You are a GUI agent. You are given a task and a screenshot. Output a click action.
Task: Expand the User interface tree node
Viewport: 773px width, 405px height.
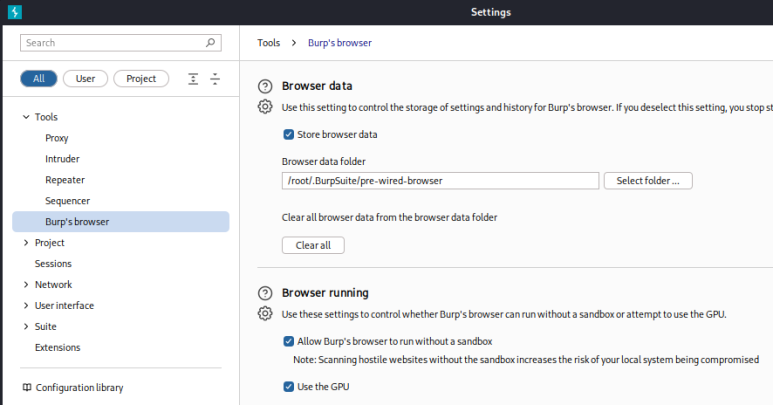click(x=26, y=305)
